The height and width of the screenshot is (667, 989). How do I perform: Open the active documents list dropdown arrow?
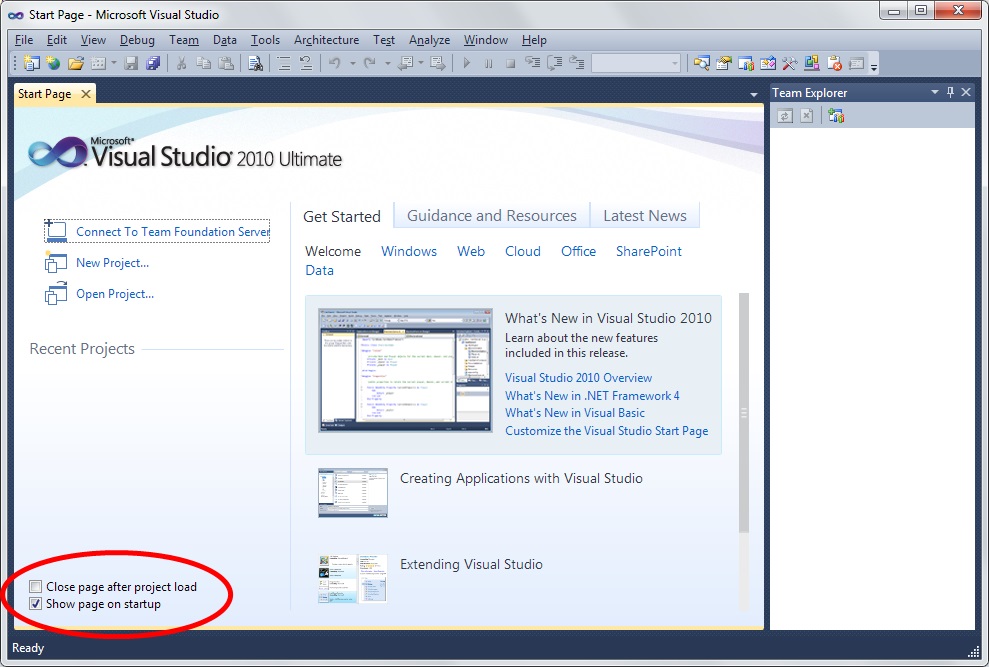point(754,95)
